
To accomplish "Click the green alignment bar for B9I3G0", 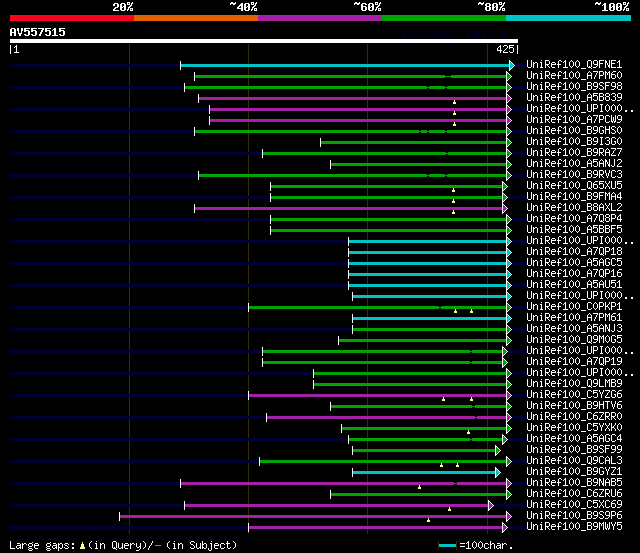I will click(x=413, y=142).
